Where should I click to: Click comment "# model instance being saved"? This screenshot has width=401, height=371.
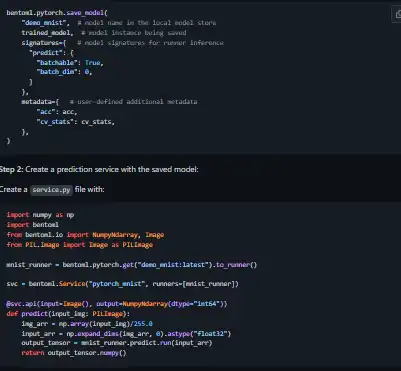[x=133, y=33]
